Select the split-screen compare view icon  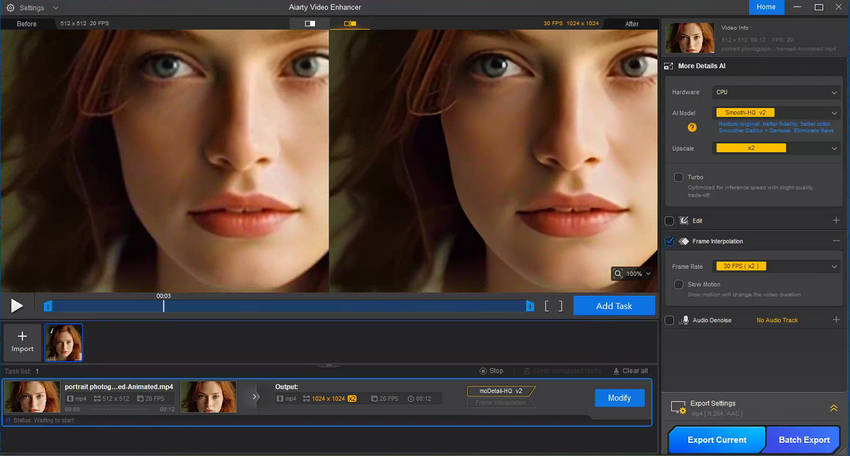coord(310,24)
